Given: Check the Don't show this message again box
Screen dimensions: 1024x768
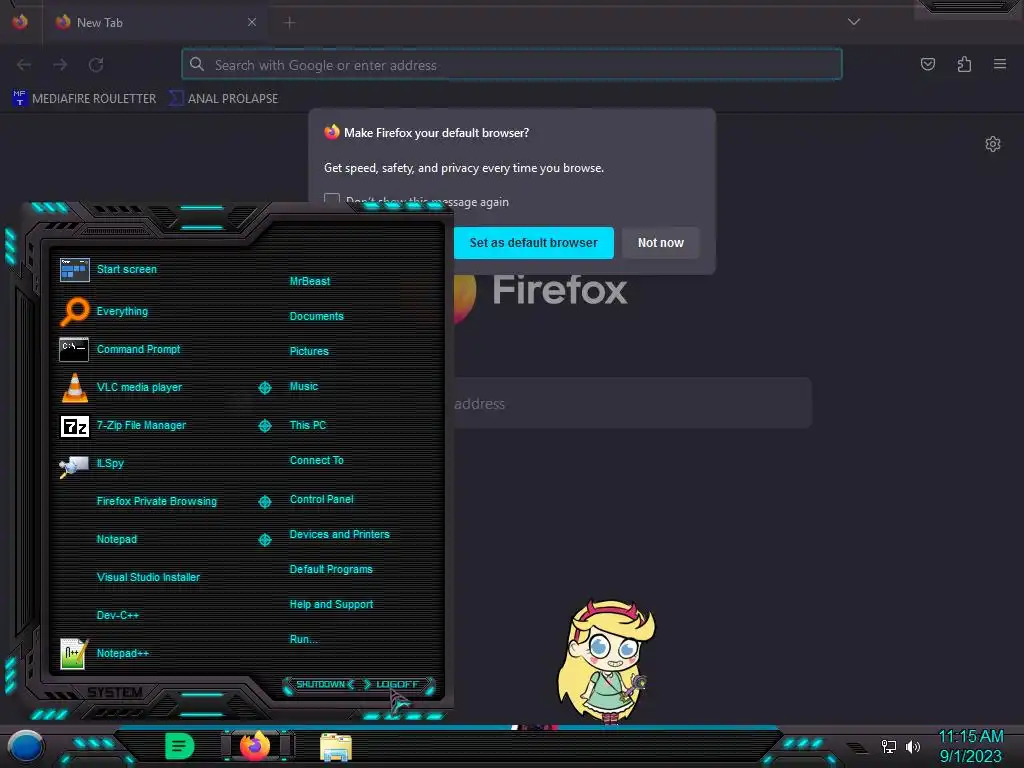Looking at the screenshot, I should point(332,199).
